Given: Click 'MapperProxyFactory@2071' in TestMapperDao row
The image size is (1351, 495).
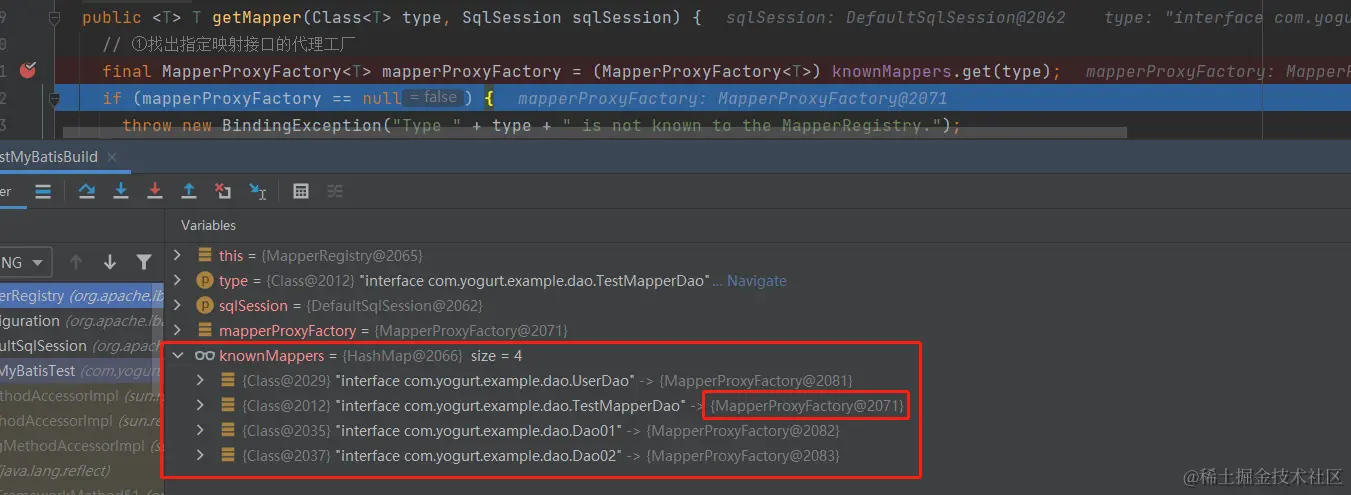Looking at the screenshot, I should point(807,406).
